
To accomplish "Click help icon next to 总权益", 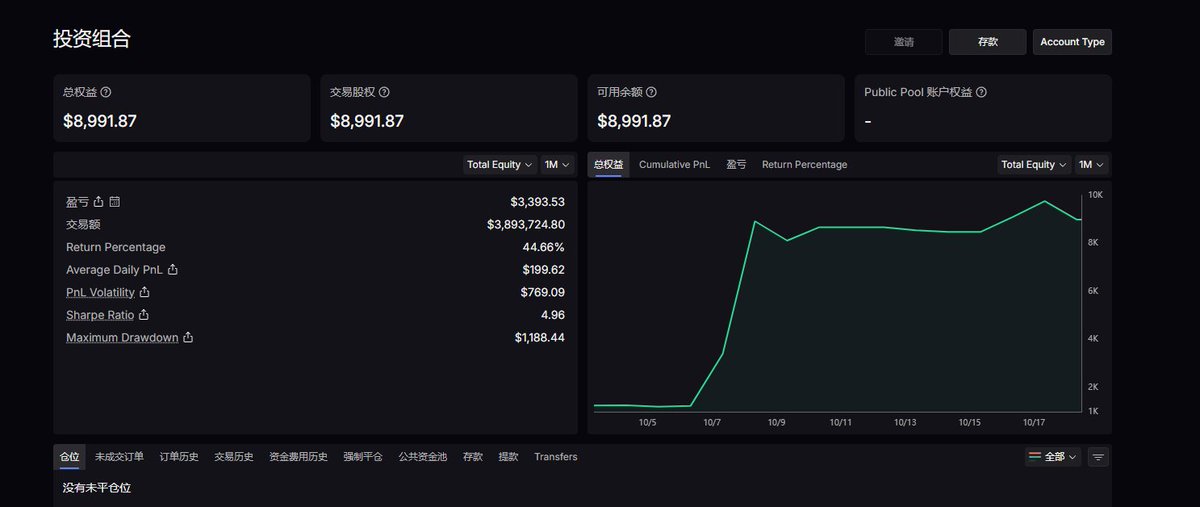I will [x=106, y=92].
